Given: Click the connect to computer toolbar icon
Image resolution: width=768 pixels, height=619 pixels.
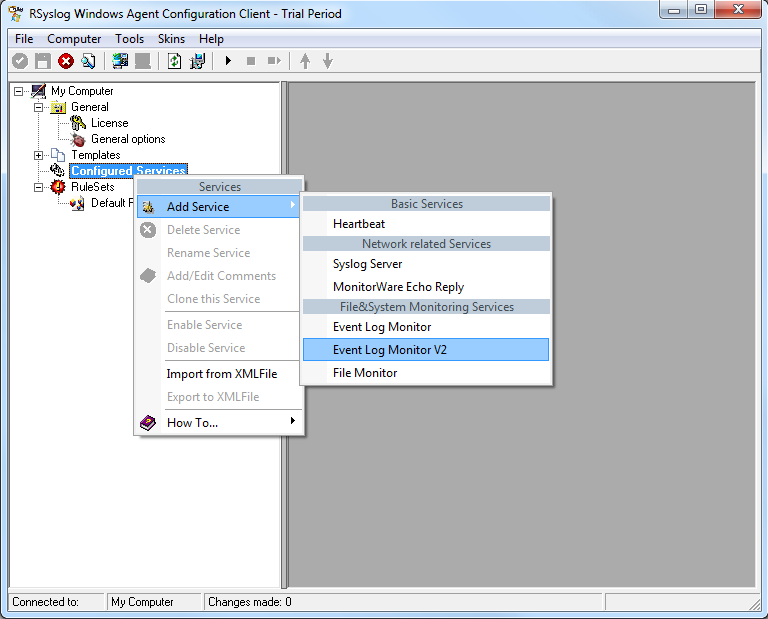Looking at the screenshot, I should click(120, 61).
